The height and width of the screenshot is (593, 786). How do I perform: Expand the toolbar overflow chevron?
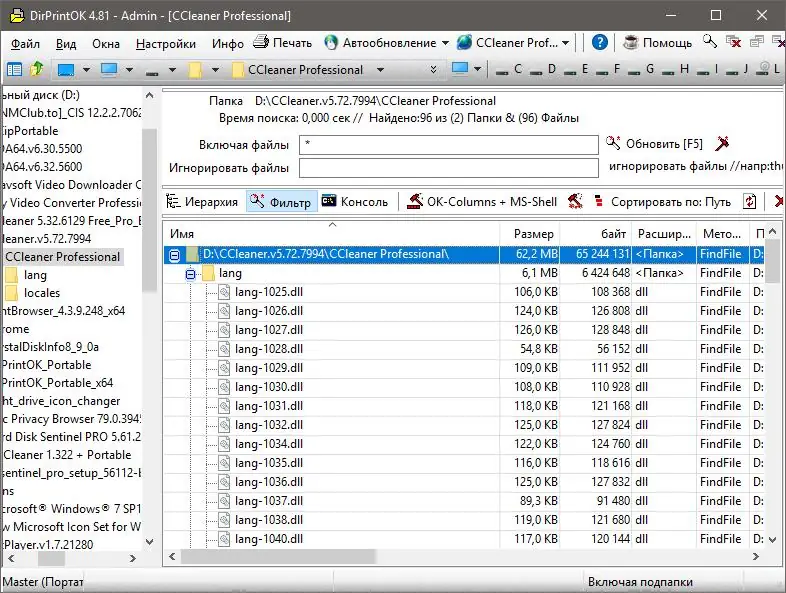pyautogui.click(x=433, y=69)
